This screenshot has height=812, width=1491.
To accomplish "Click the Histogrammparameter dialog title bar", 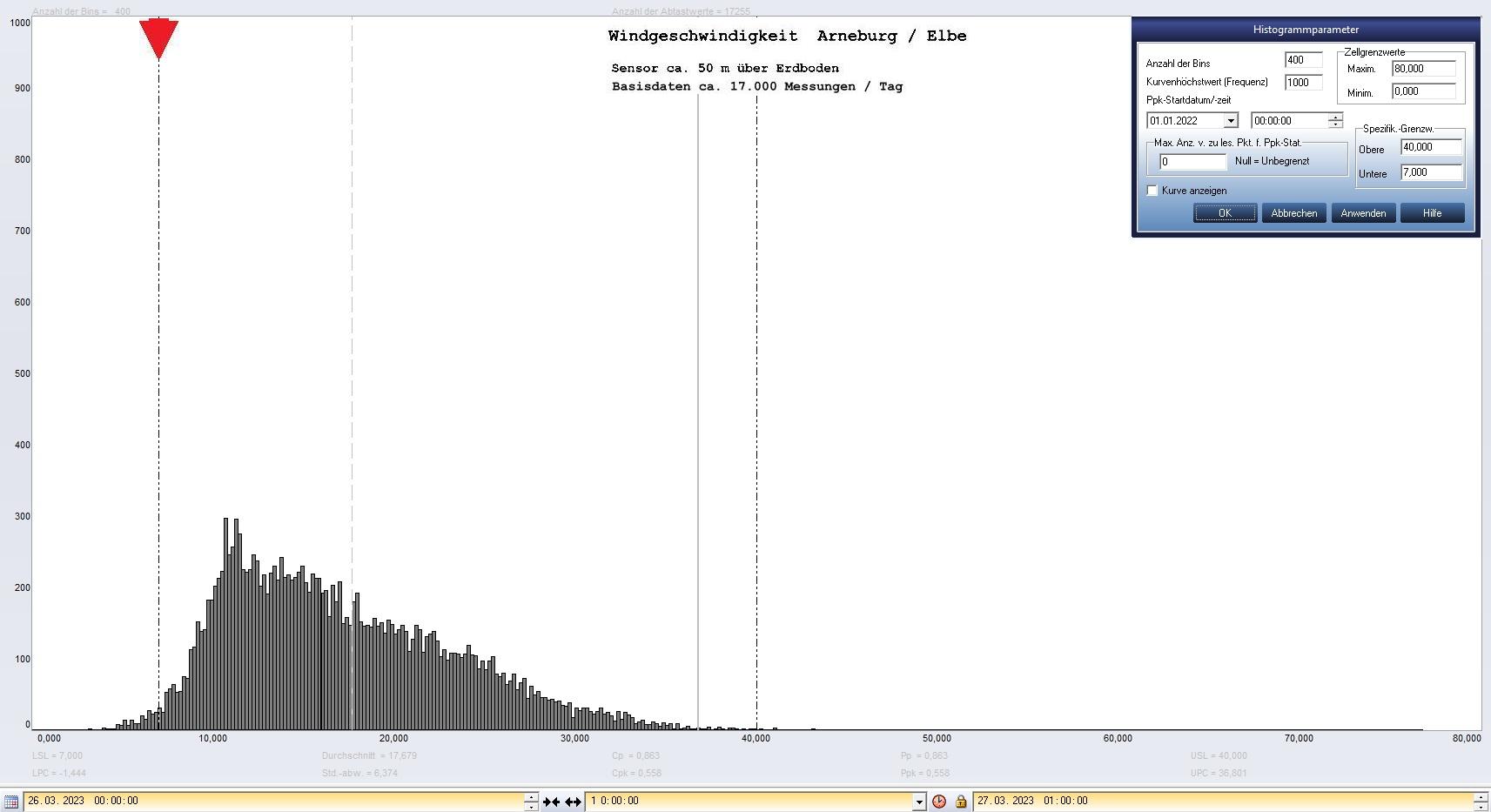I will 1306,30.
